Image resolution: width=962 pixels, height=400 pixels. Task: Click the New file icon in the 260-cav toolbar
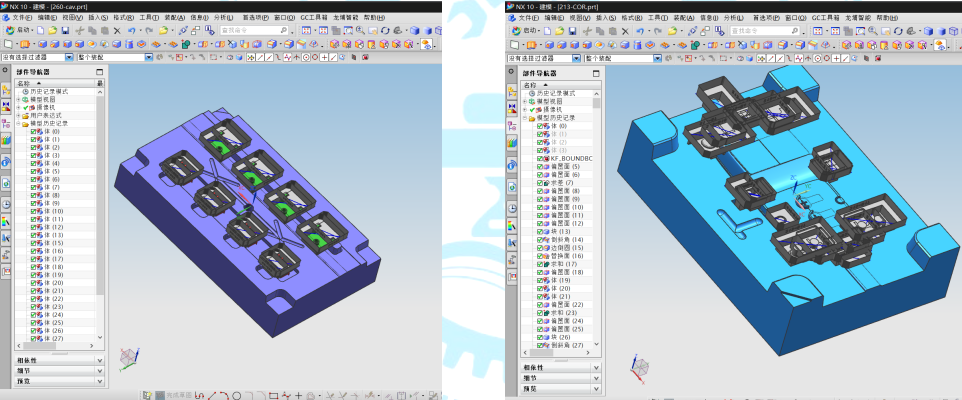[41, 31]
